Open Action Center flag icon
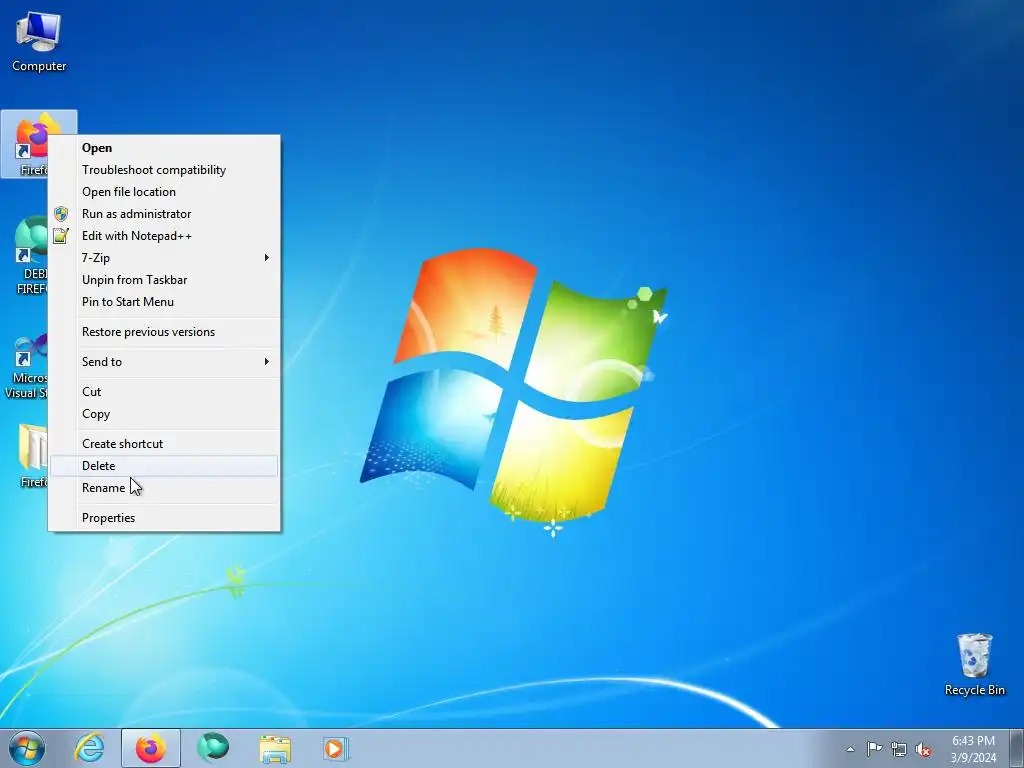The height and width of the screenshot is (768, 1024). [874, 749]
